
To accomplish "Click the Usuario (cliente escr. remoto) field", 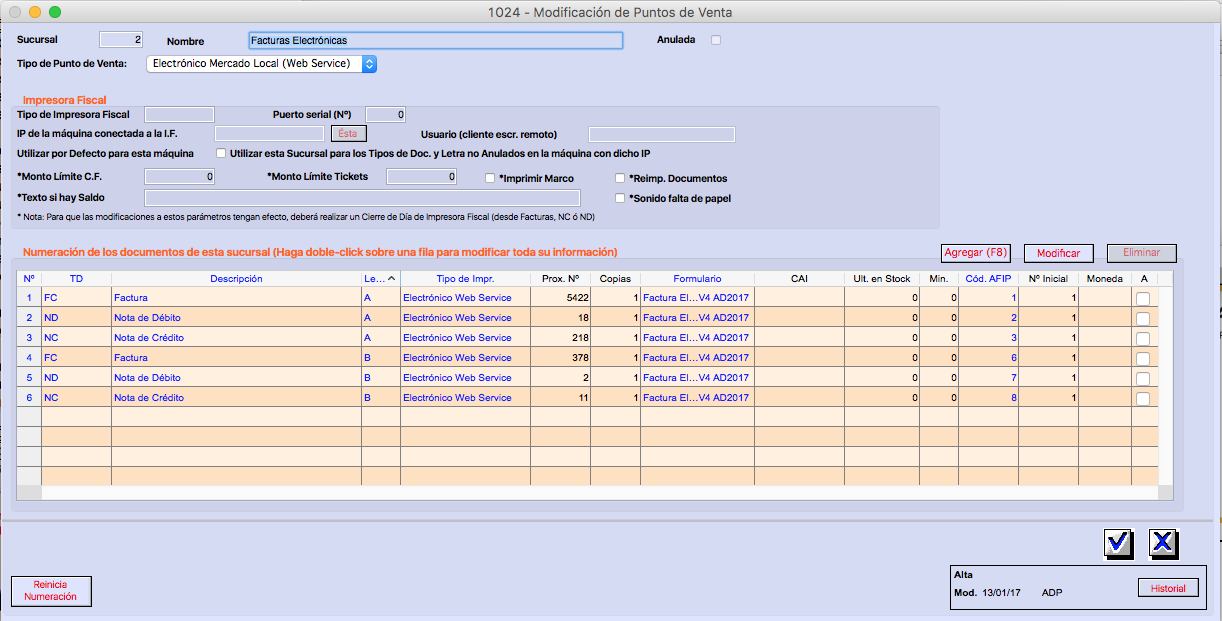I will (x=662, y=134).
